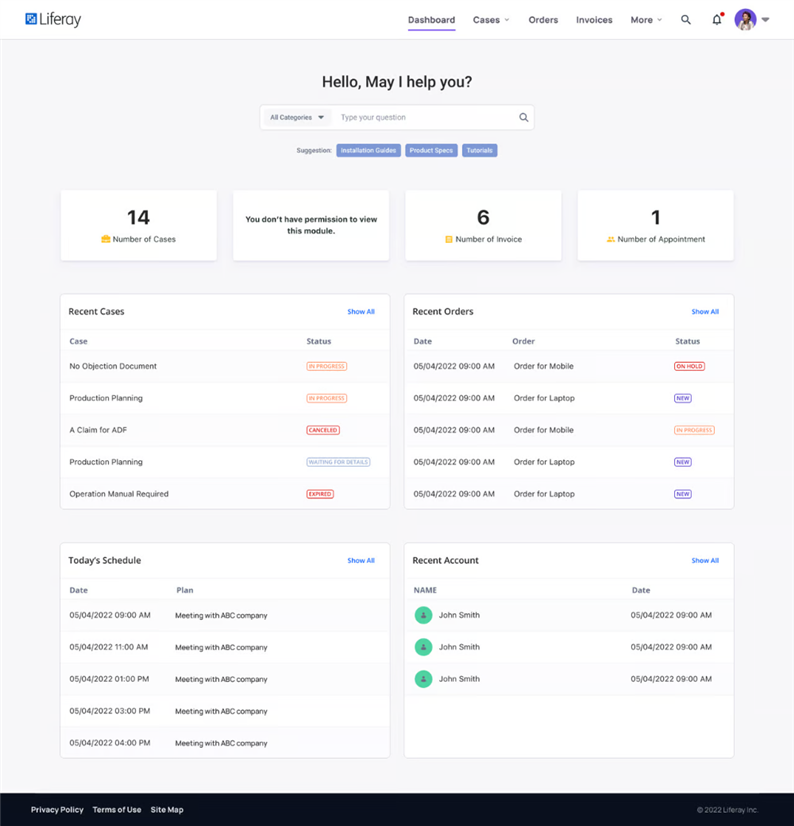The height and width of the screenshot is (826, 794).
Task: Open the notifications bell
Action: (717, 20)
